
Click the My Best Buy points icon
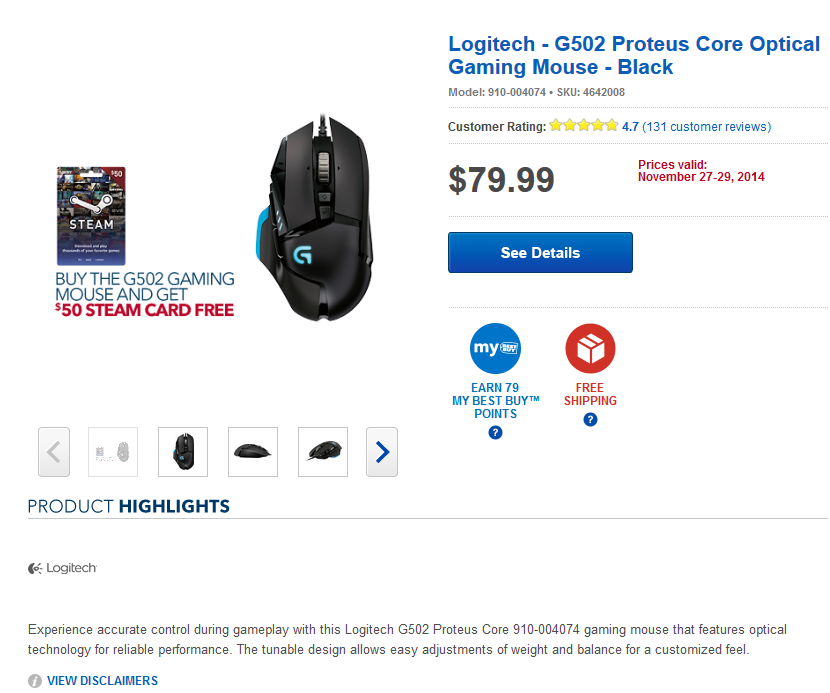click(495, 348)
